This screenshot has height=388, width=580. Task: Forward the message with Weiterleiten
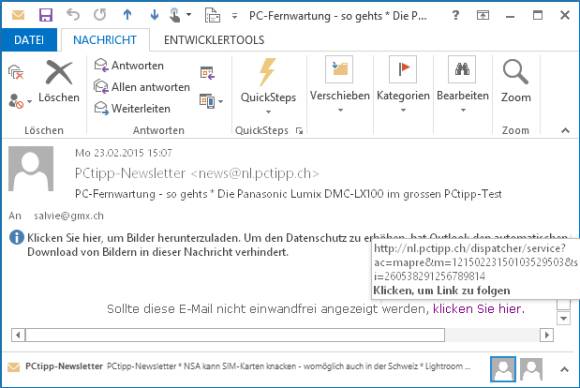click(x=132, y=108)
